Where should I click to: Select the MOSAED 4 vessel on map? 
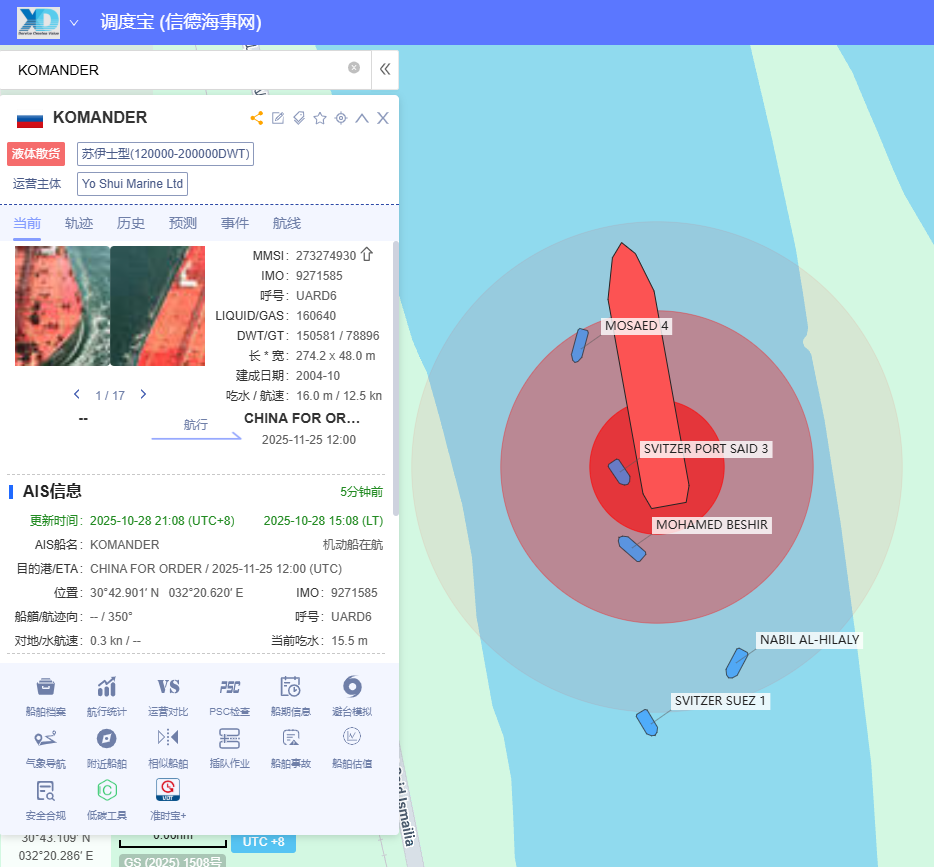tap(579, 345)
